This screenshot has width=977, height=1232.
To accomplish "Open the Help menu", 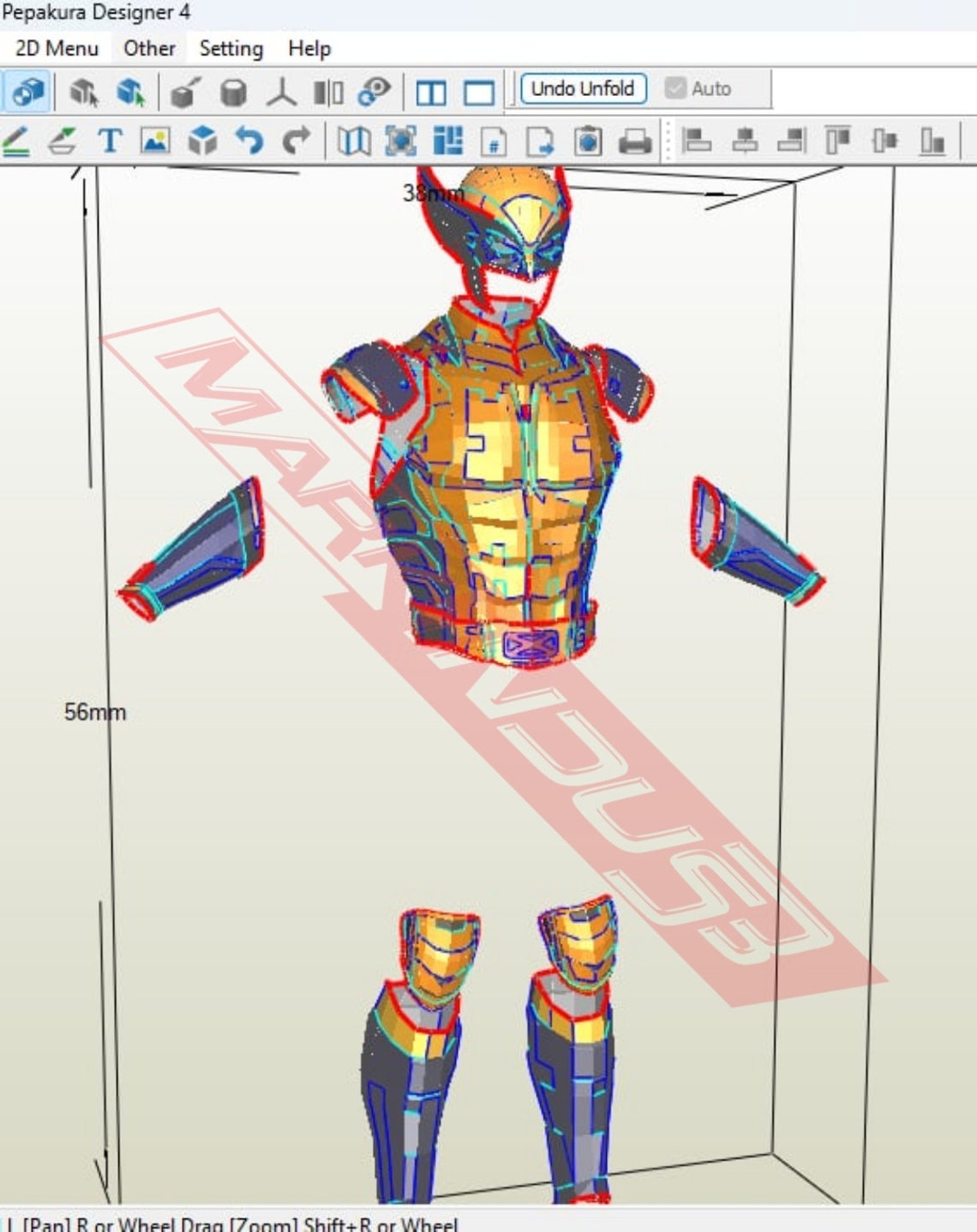I will click(x=310, y=48).
